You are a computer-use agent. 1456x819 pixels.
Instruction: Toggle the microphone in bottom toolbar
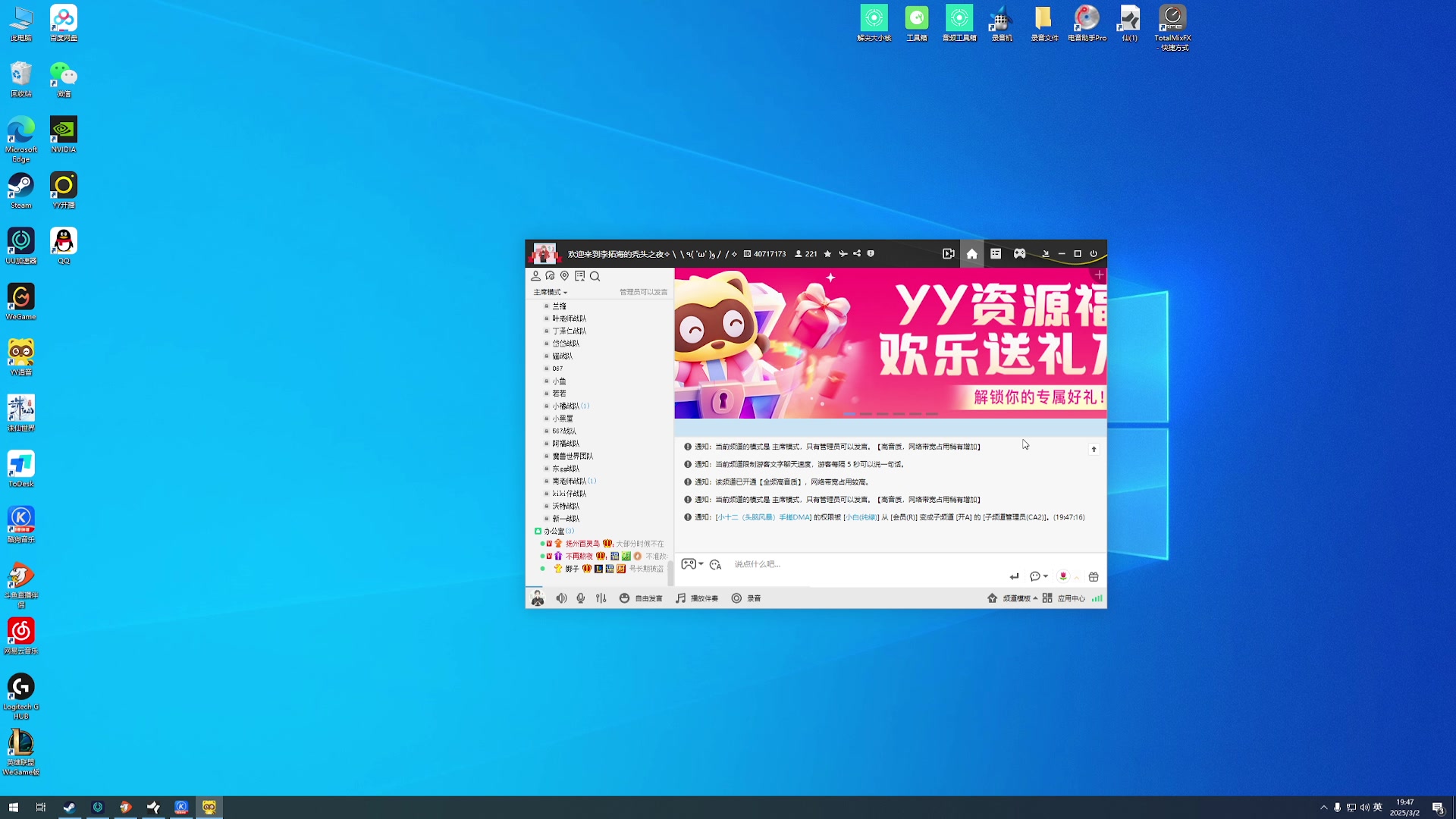pos(581,598)
